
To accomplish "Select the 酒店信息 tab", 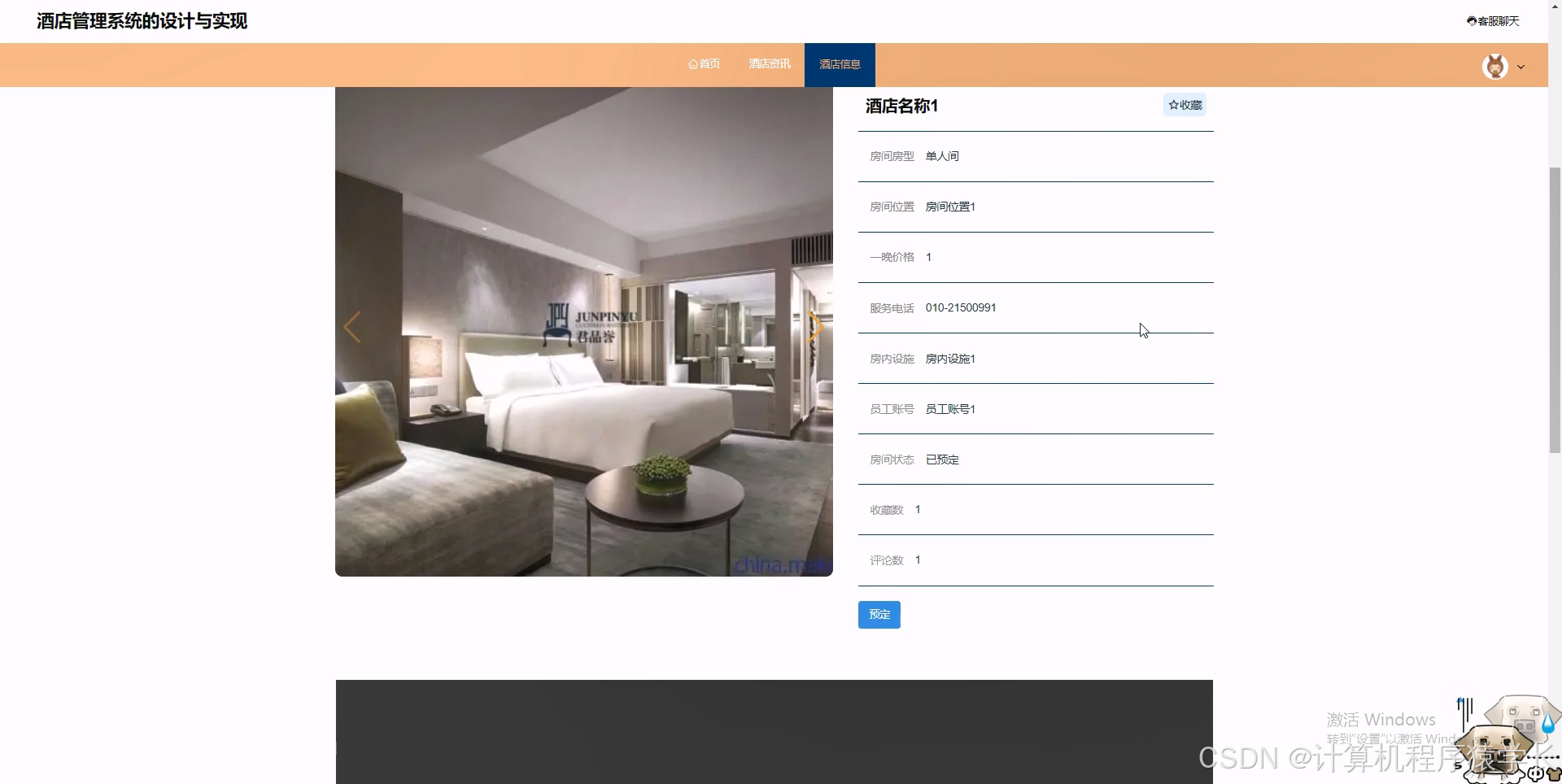I will pos(840,64).
